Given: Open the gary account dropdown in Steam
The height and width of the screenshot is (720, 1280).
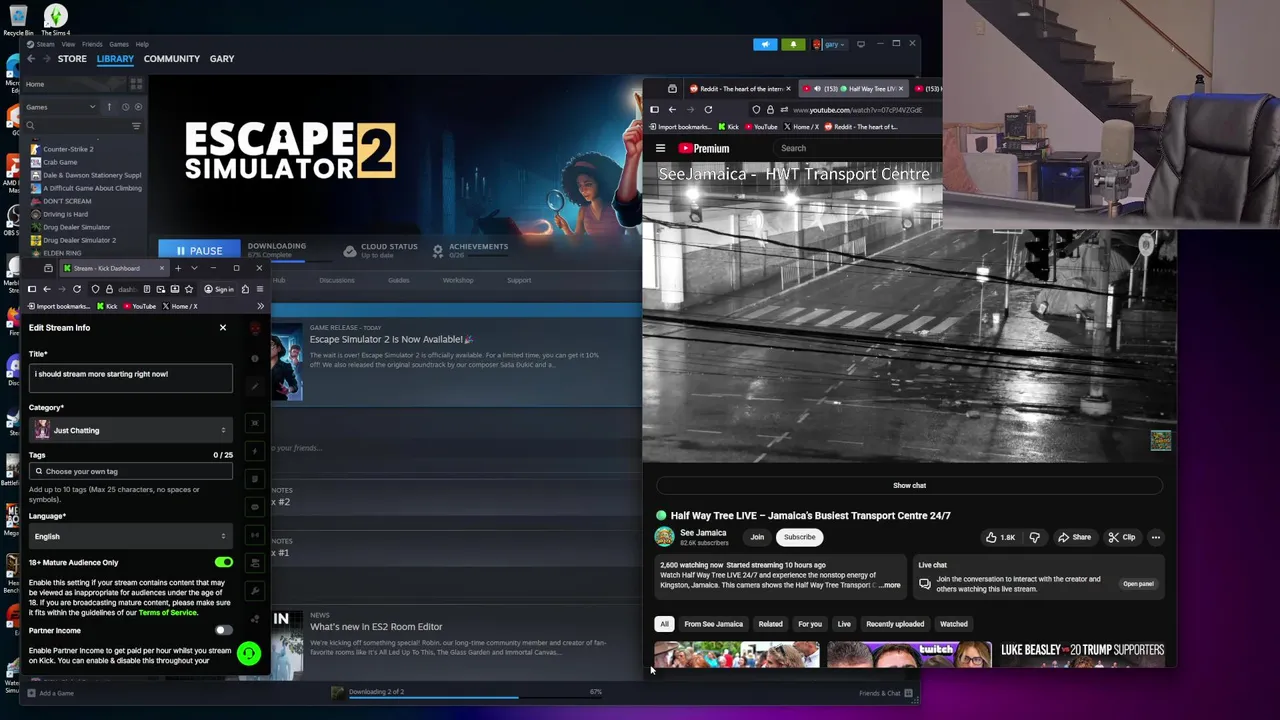Looking at the screenshot, I should click(830, 44).
